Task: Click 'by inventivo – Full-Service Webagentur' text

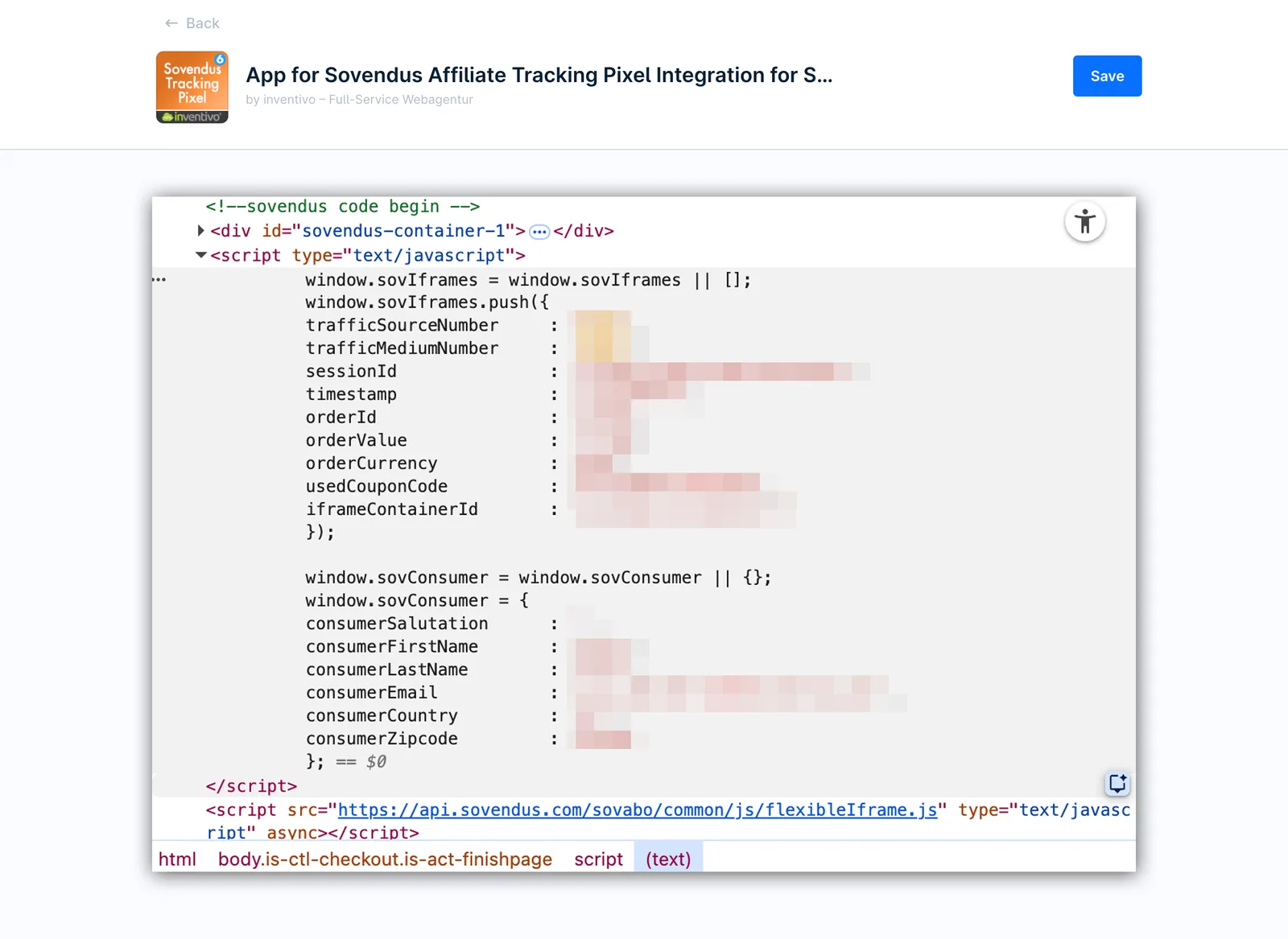Action: tap(359, 100)
